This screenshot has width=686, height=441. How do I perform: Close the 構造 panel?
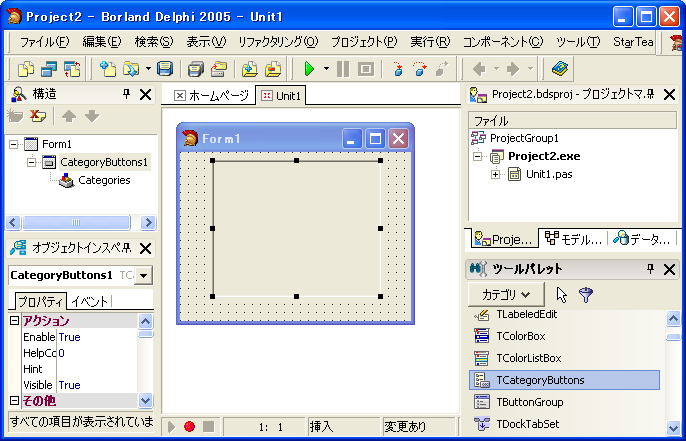(145, 94)
